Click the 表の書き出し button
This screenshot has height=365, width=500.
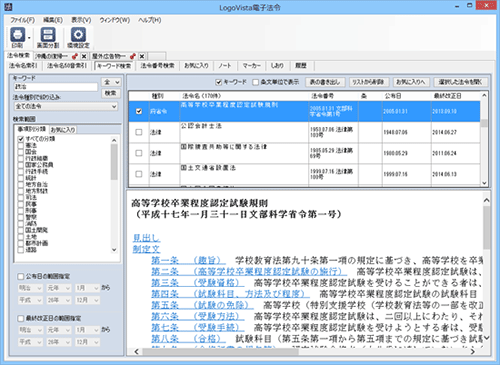point(325,82)
